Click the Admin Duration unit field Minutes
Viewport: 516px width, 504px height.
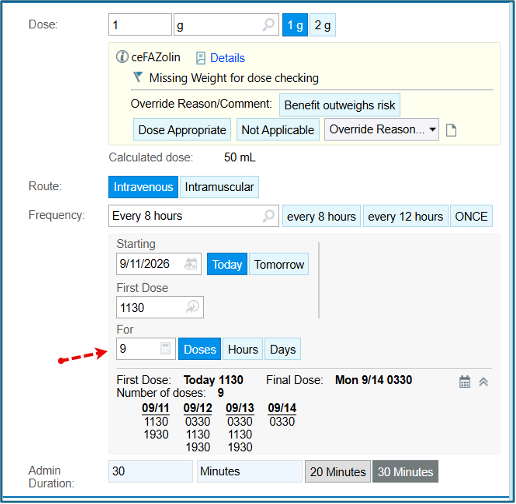click(x=250, y=471)
